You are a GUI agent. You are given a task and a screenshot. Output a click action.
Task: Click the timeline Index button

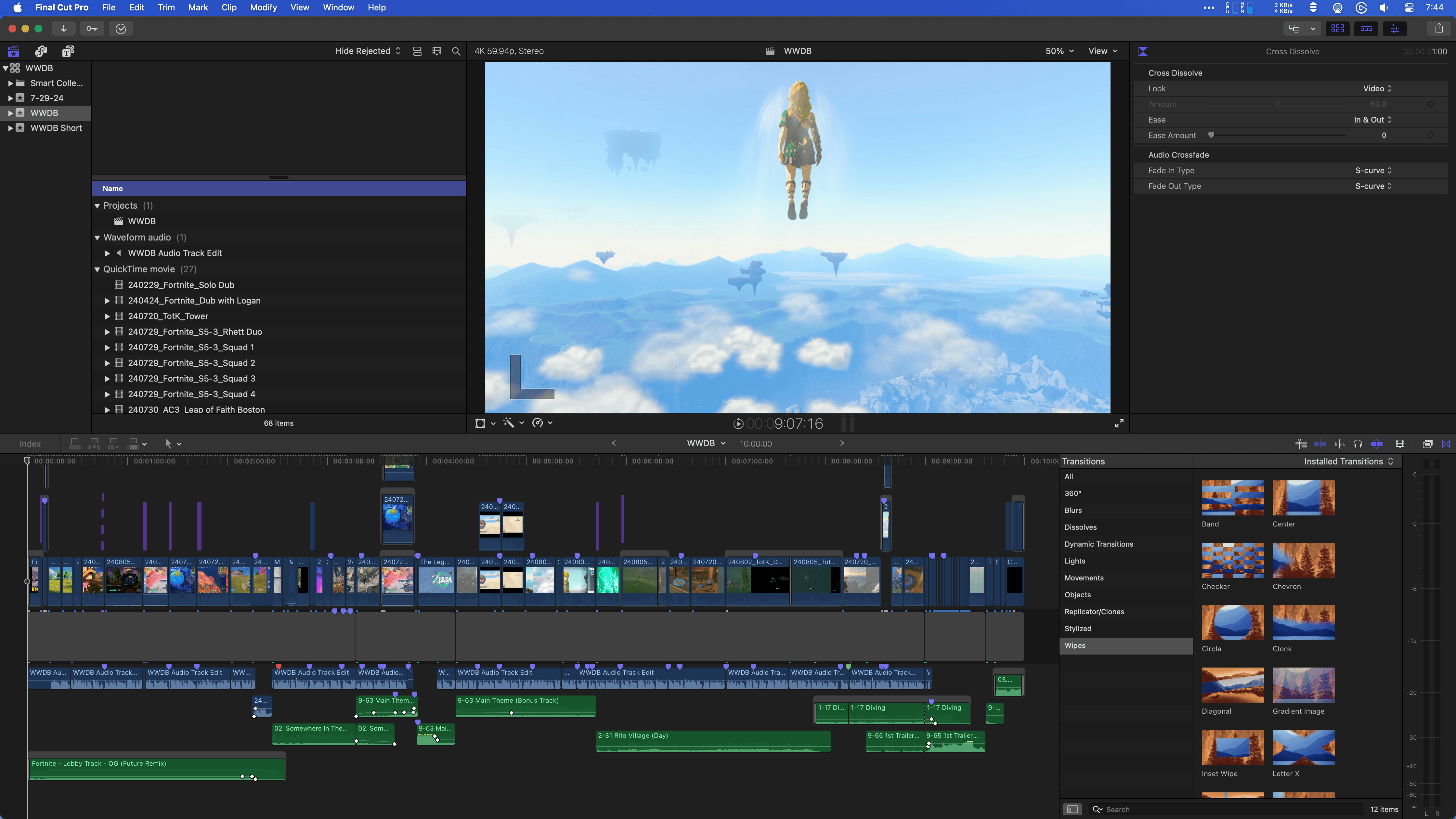tap(30, 444)
